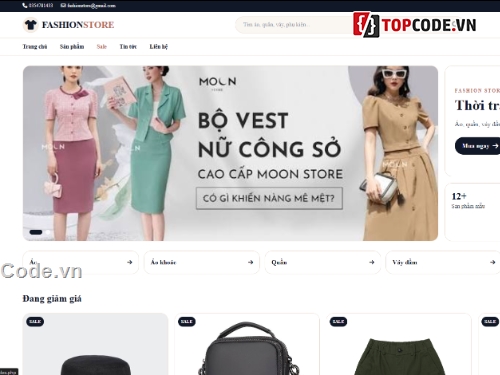Open the Áo category card
Screen dimensions: 500x375
click(x=80, y=262)
